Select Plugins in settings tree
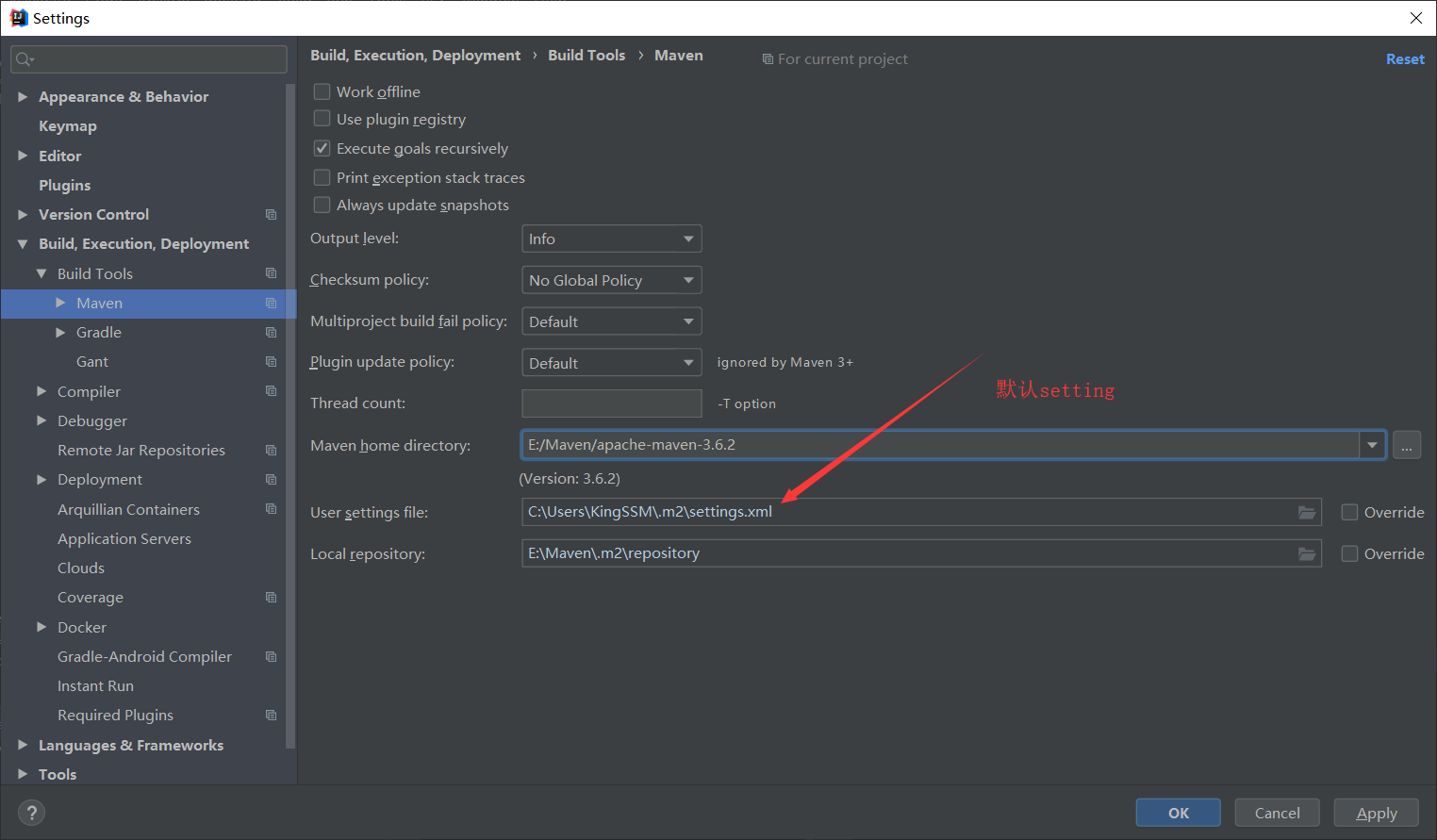The height and width of the screenshot is (840, 1437). pyautogui.click(x=65, y=186)
